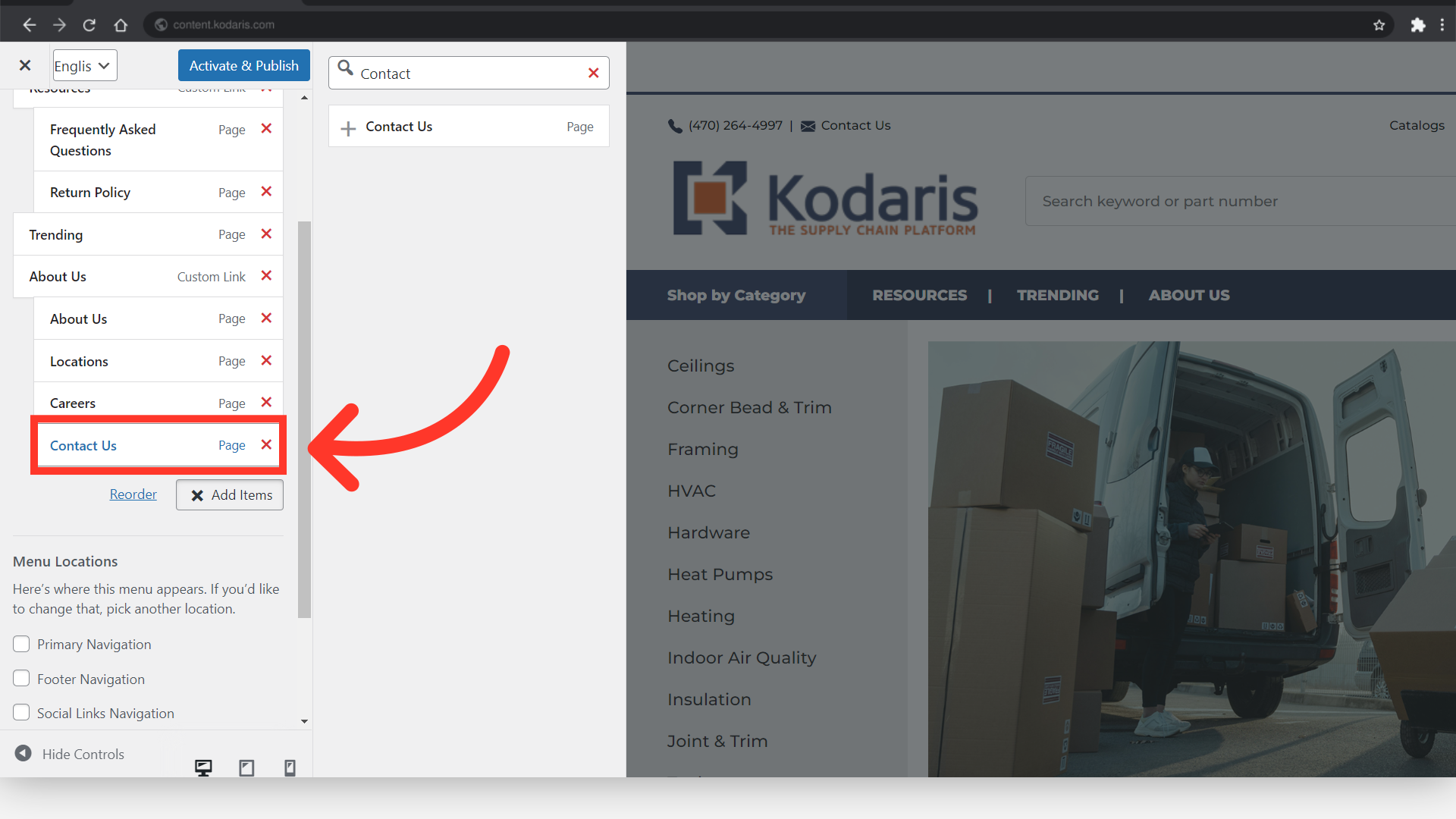1456x819 pixels.
Task: Open the Trending menu in the site preview
Action: coord(1057,295)
